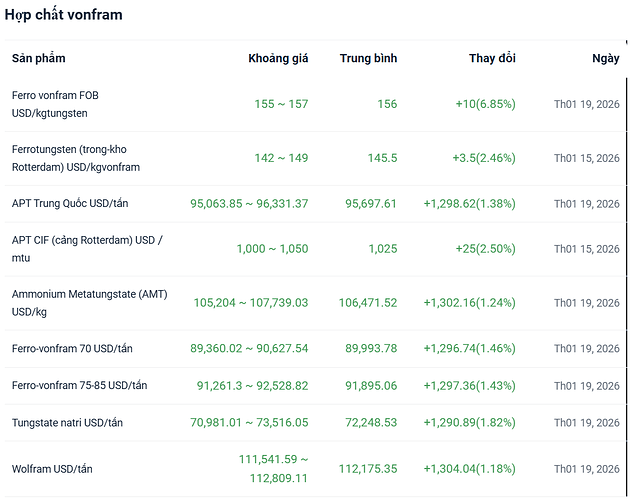Image resolution: width=635 pixels, height=500 pixels.
Task: Click the "Trung bình" column header
Action: click(368, 58)
